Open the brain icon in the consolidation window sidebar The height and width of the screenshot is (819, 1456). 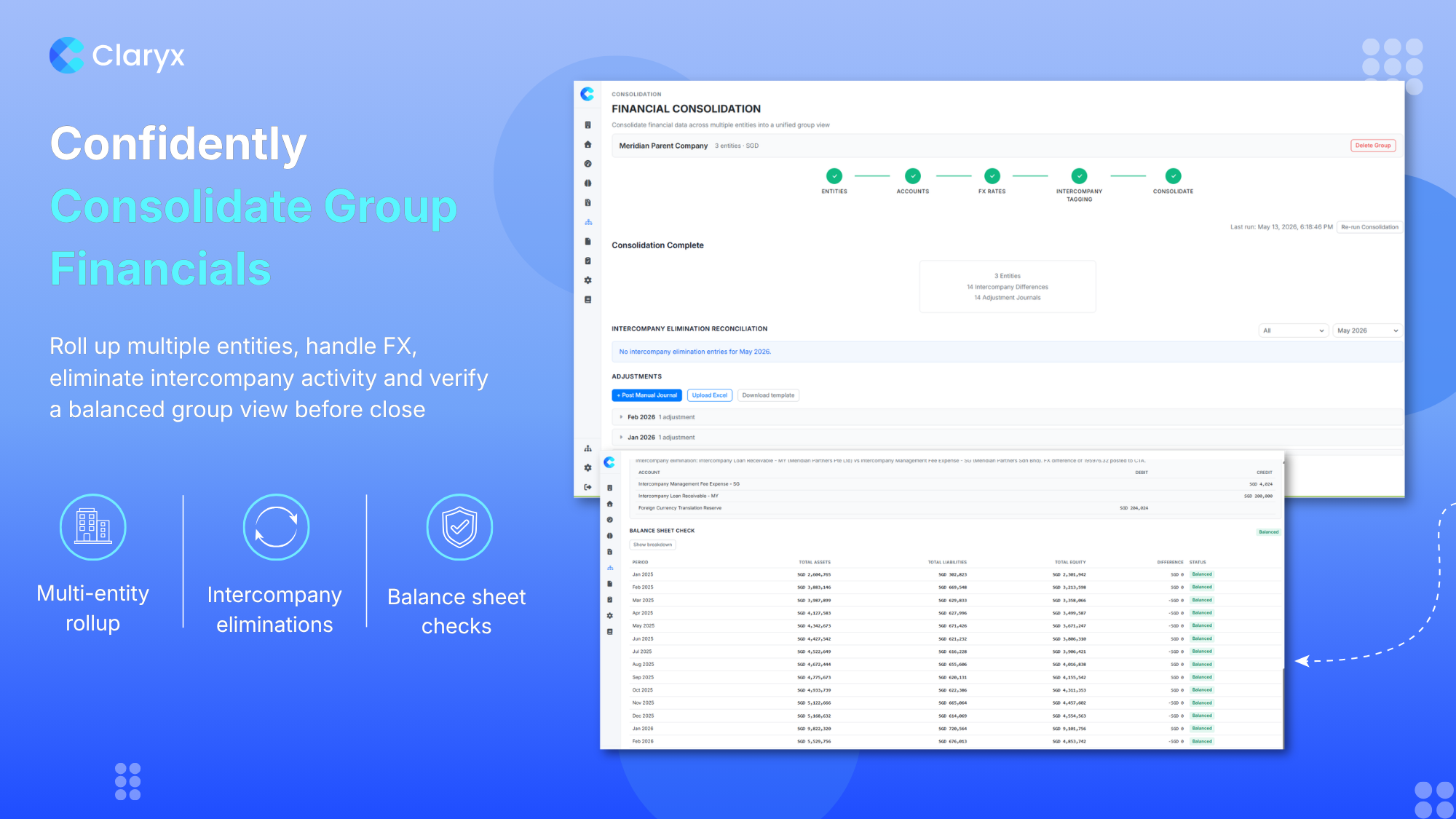(587, 183)
